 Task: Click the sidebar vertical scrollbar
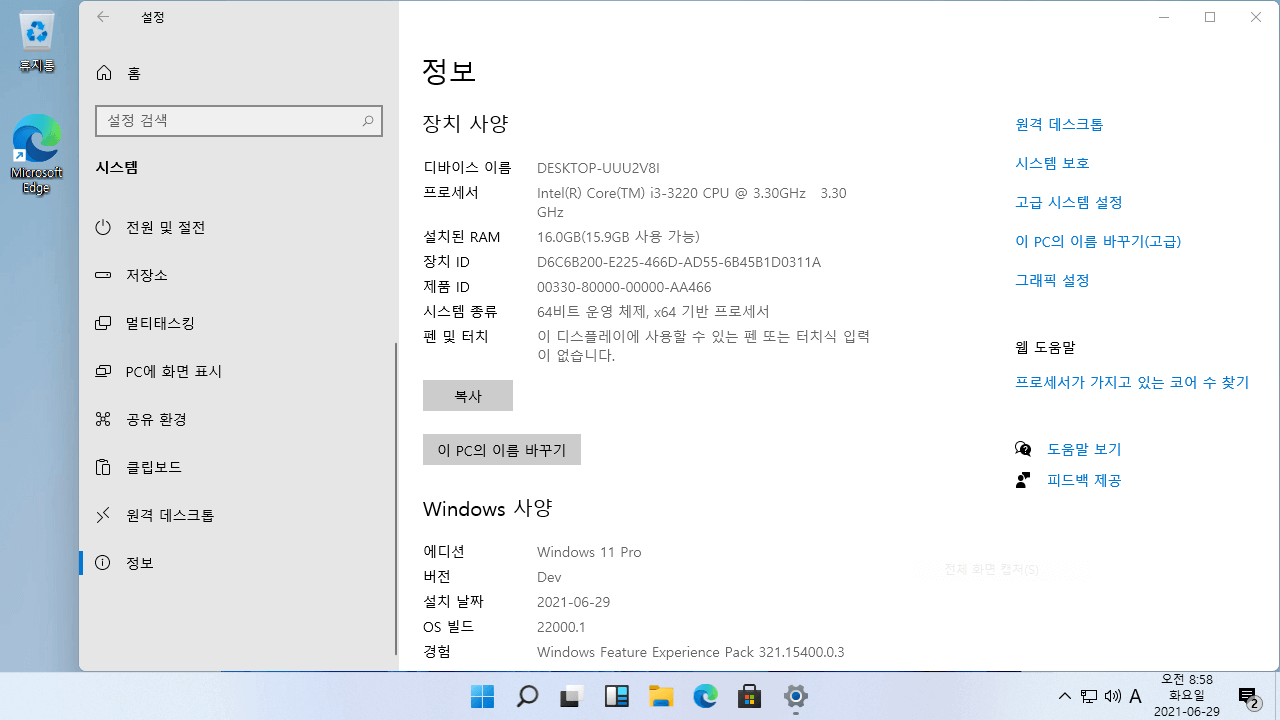396,498
